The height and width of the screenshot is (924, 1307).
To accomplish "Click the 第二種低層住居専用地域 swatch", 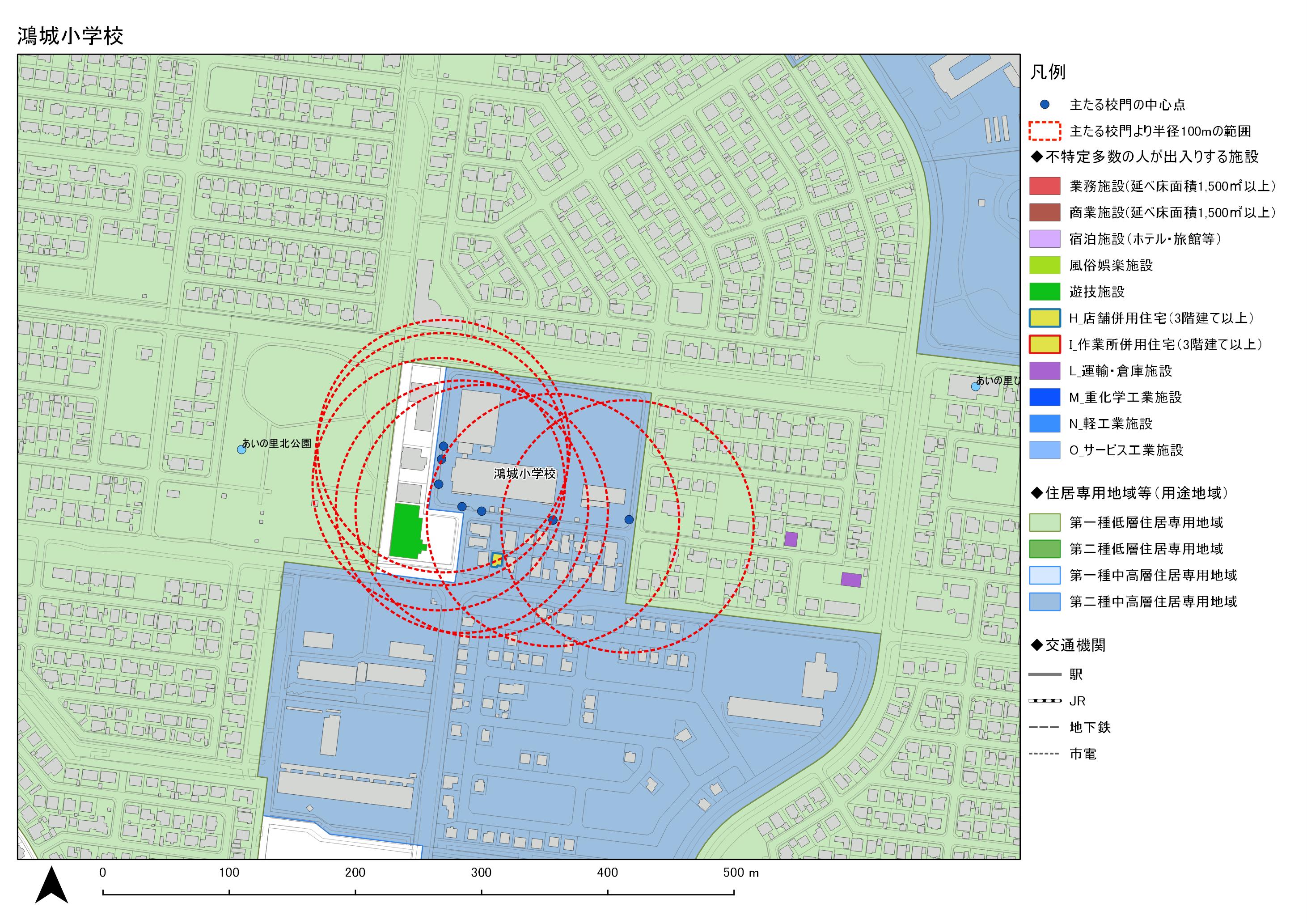I will tap(1045, 549).
